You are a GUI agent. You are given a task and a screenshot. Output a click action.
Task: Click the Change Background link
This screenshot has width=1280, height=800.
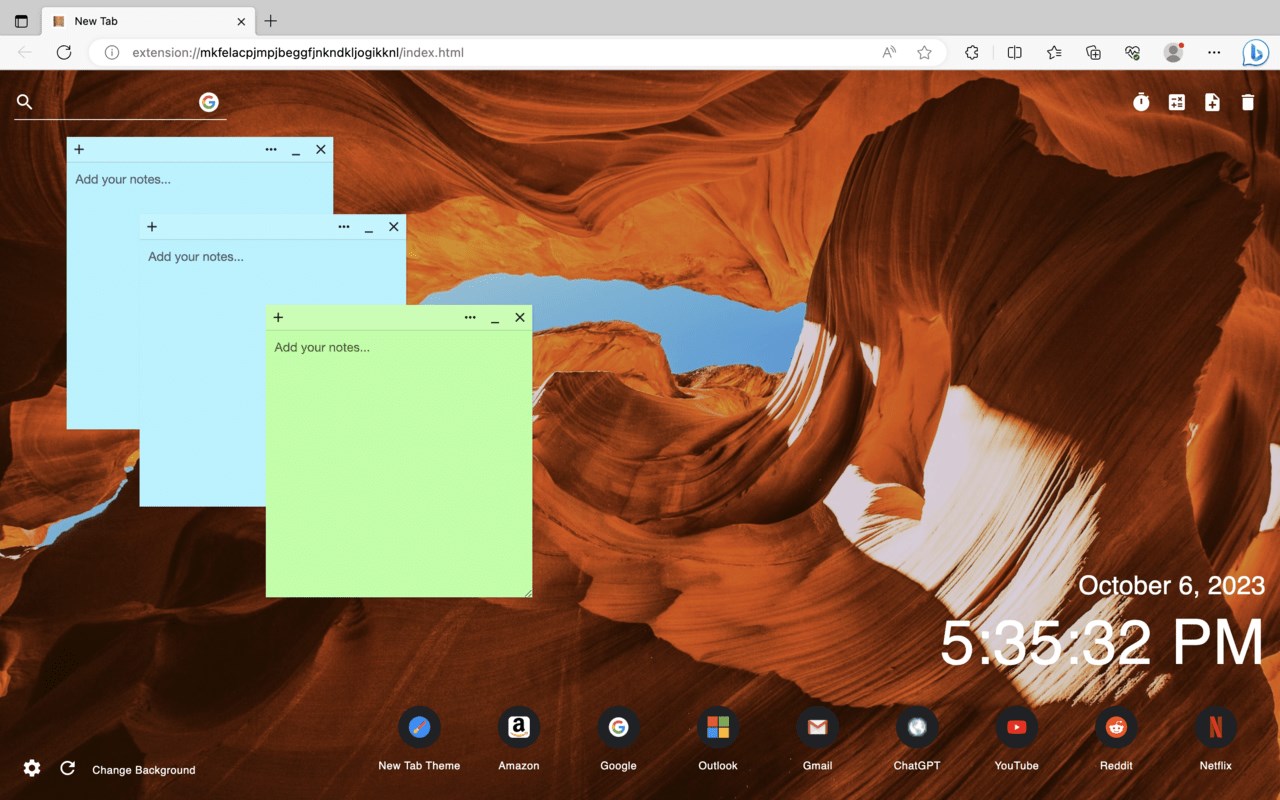pyautogui.click(x=144, y=770)
